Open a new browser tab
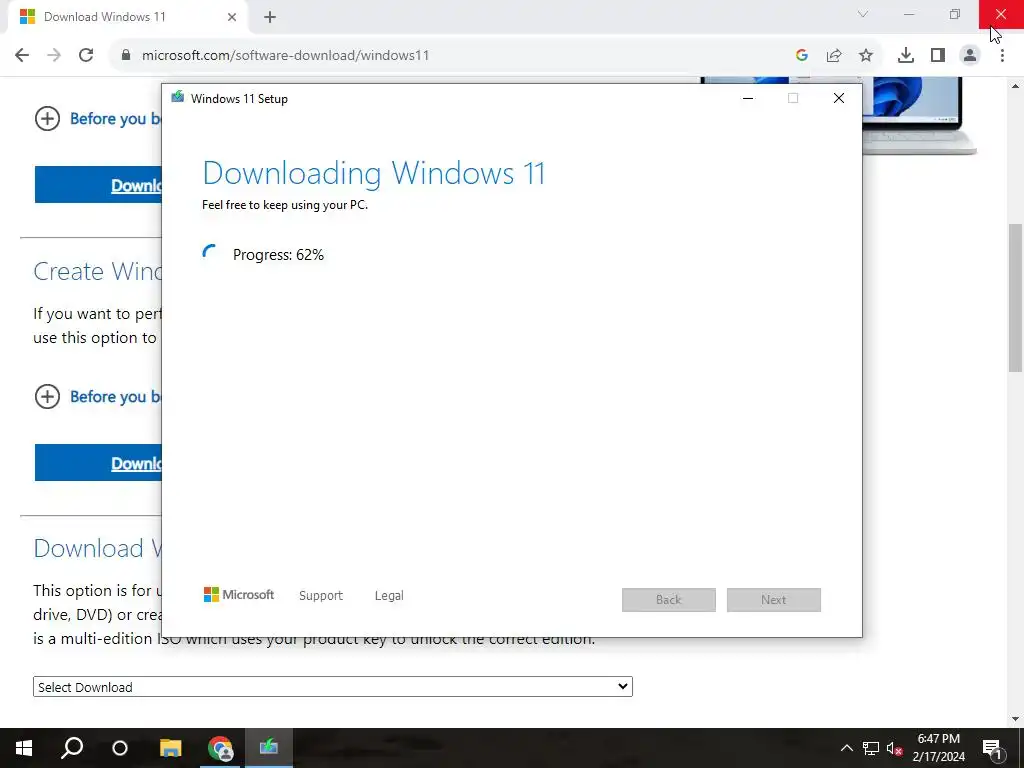Screen dimensions: 1024x768 270,17
